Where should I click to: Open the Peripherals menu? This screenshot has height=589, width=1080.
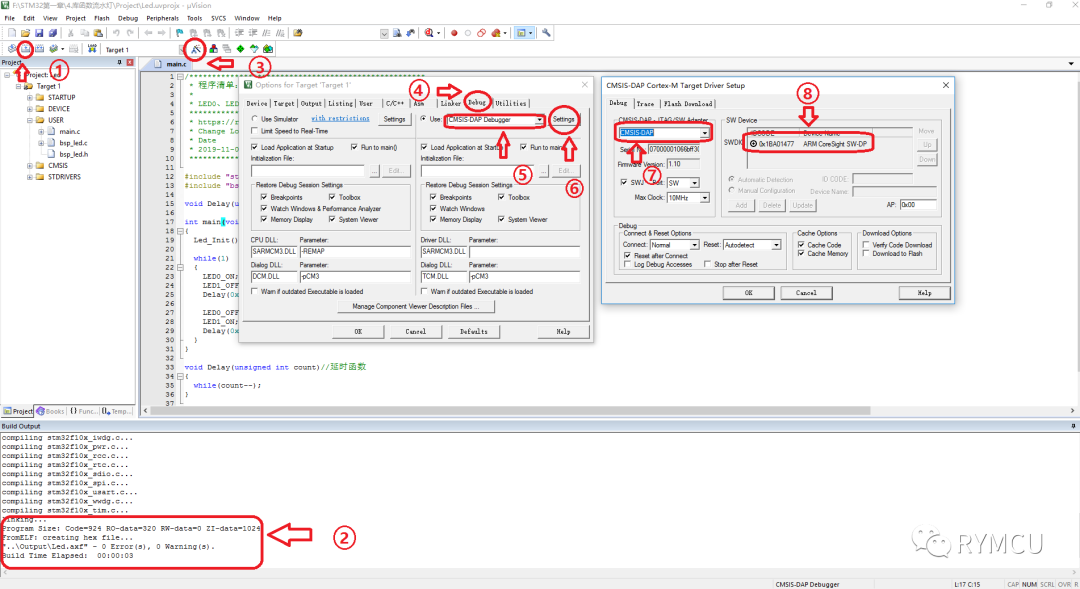click(163, 19)
